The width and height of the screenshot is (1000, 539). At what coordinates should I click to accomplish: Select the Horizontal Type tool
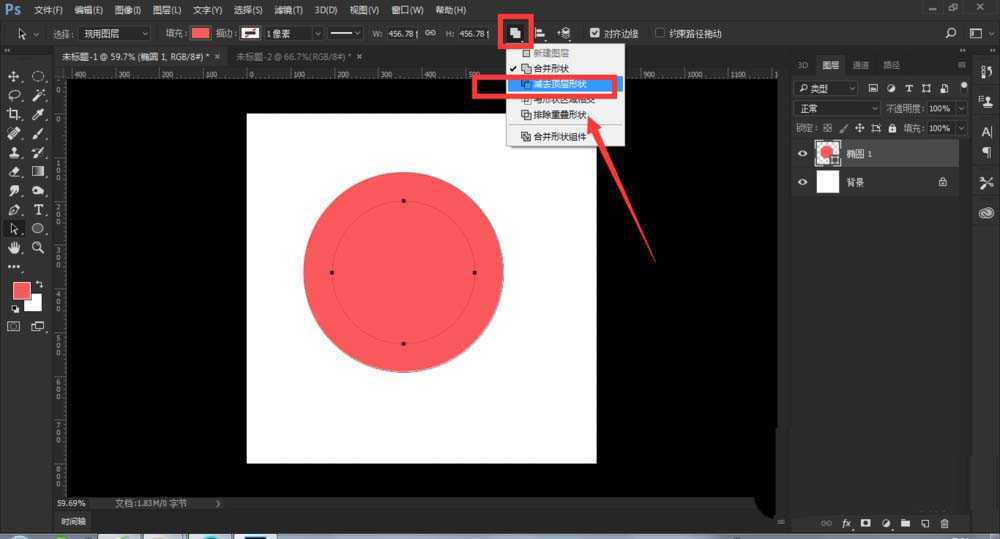(x=39, y=210)
